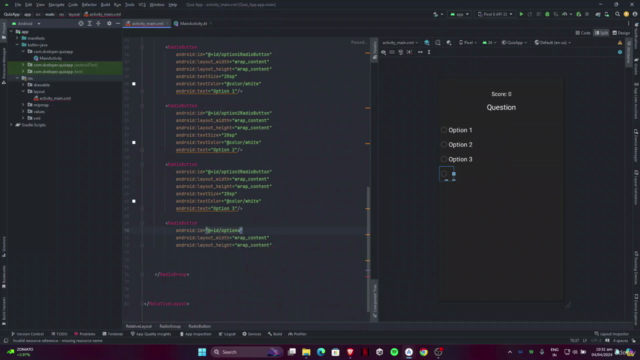The image size is (640, 360).
Task: Click white color swatch beside Option 2 textColor line
Action: pos(134,142)
